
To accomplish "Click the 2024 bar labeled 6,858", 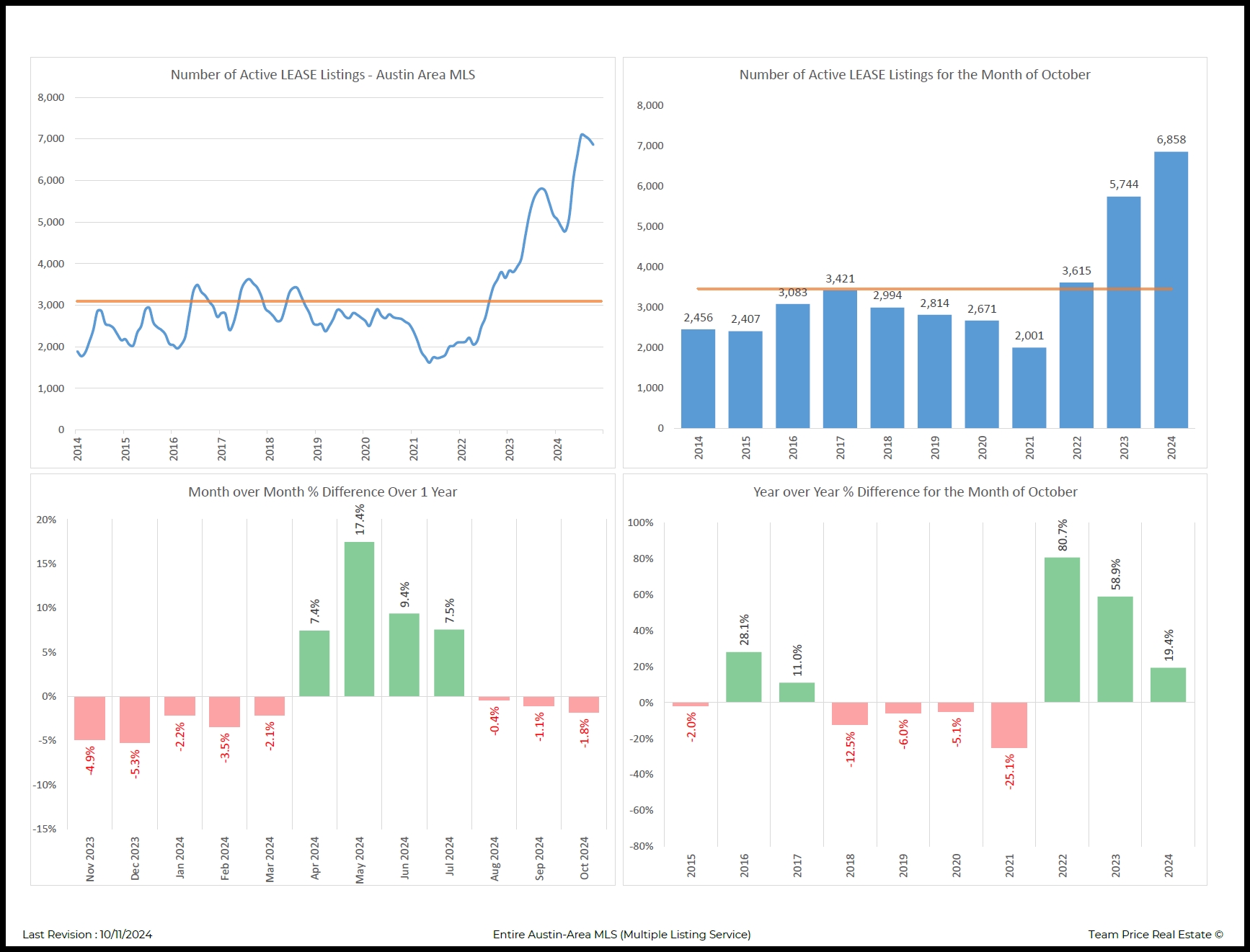I will (1170, 290).
